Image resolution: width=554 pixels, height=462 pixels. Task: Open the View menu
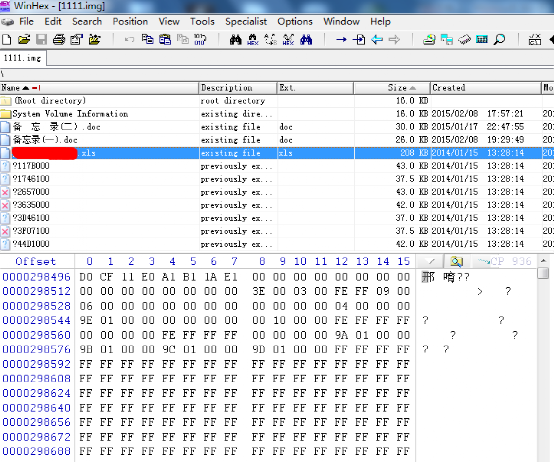click(169, 22)
